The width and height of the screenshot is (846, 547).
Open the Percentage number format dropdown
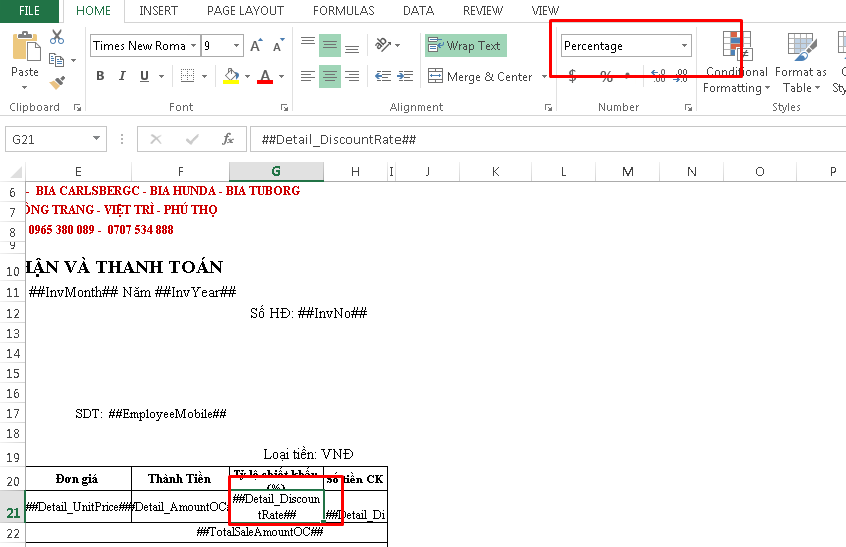click(685, 46)
